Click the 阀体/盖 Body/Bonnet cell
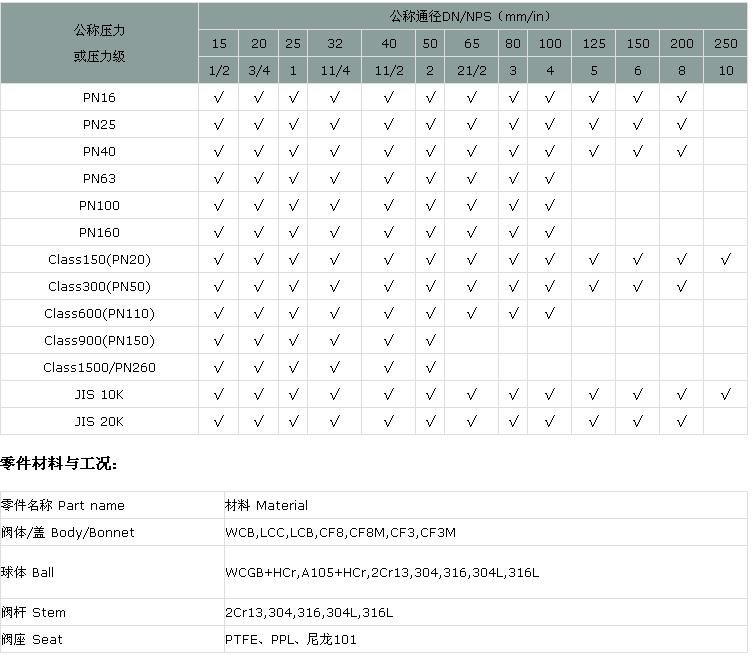The height and width of the screenshot is (656, 753). (x=67, y=533)
